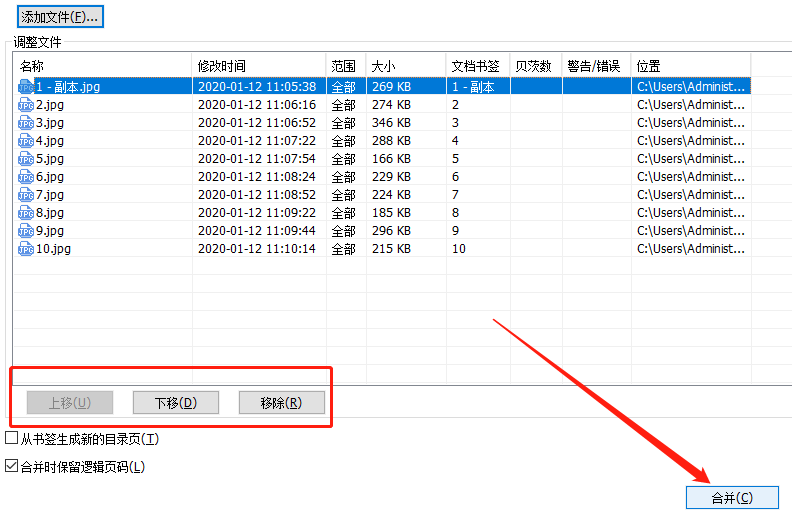Click the file name 1 - 副本.jpg
The image size is (792, 517).
68,87
